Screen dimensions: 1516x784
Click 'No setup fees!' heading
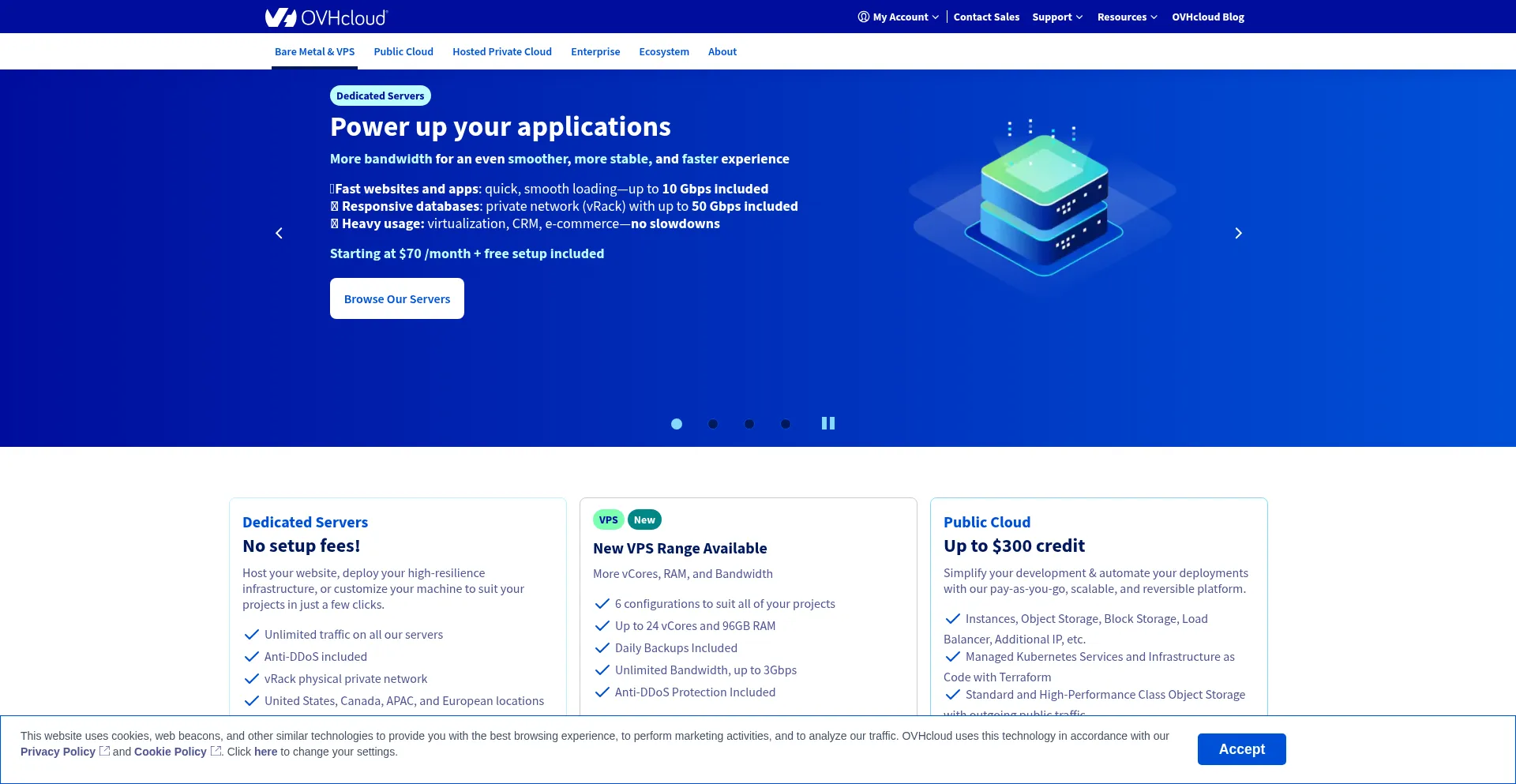301,546
